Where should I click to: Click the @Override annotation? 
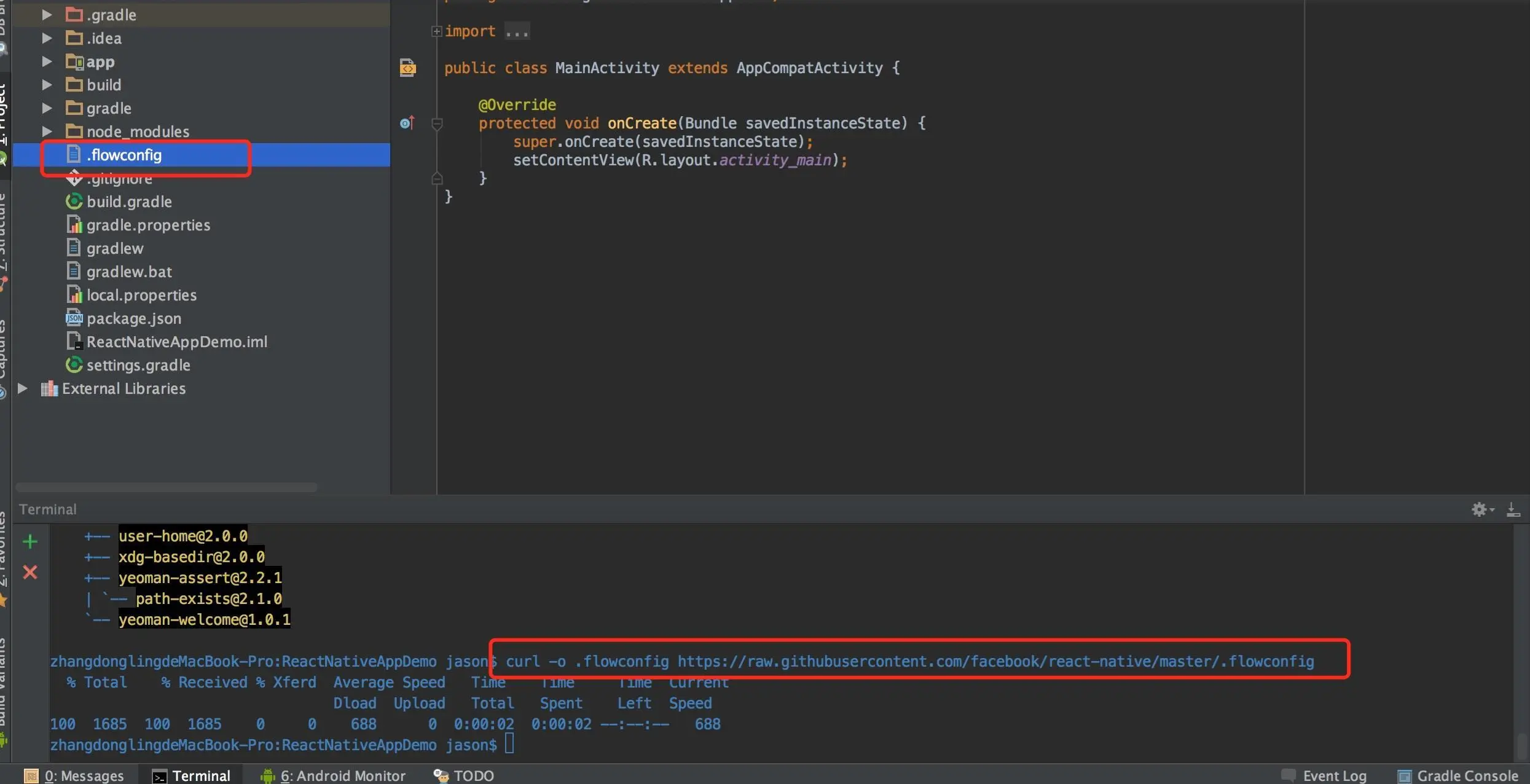pyautogui.click(x=517, y=105)
